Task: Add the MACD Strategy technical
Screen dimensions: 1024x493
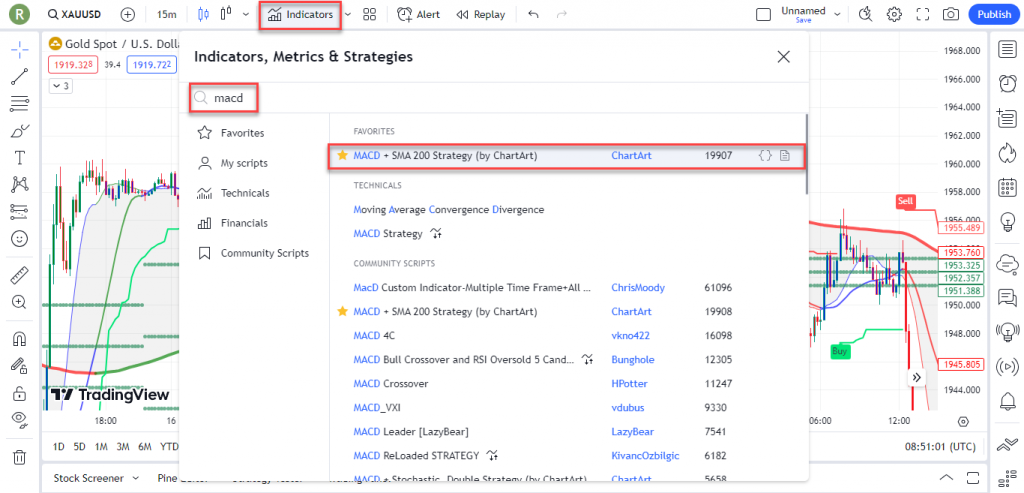Action: pyautogui.click(x=388, y=233)
